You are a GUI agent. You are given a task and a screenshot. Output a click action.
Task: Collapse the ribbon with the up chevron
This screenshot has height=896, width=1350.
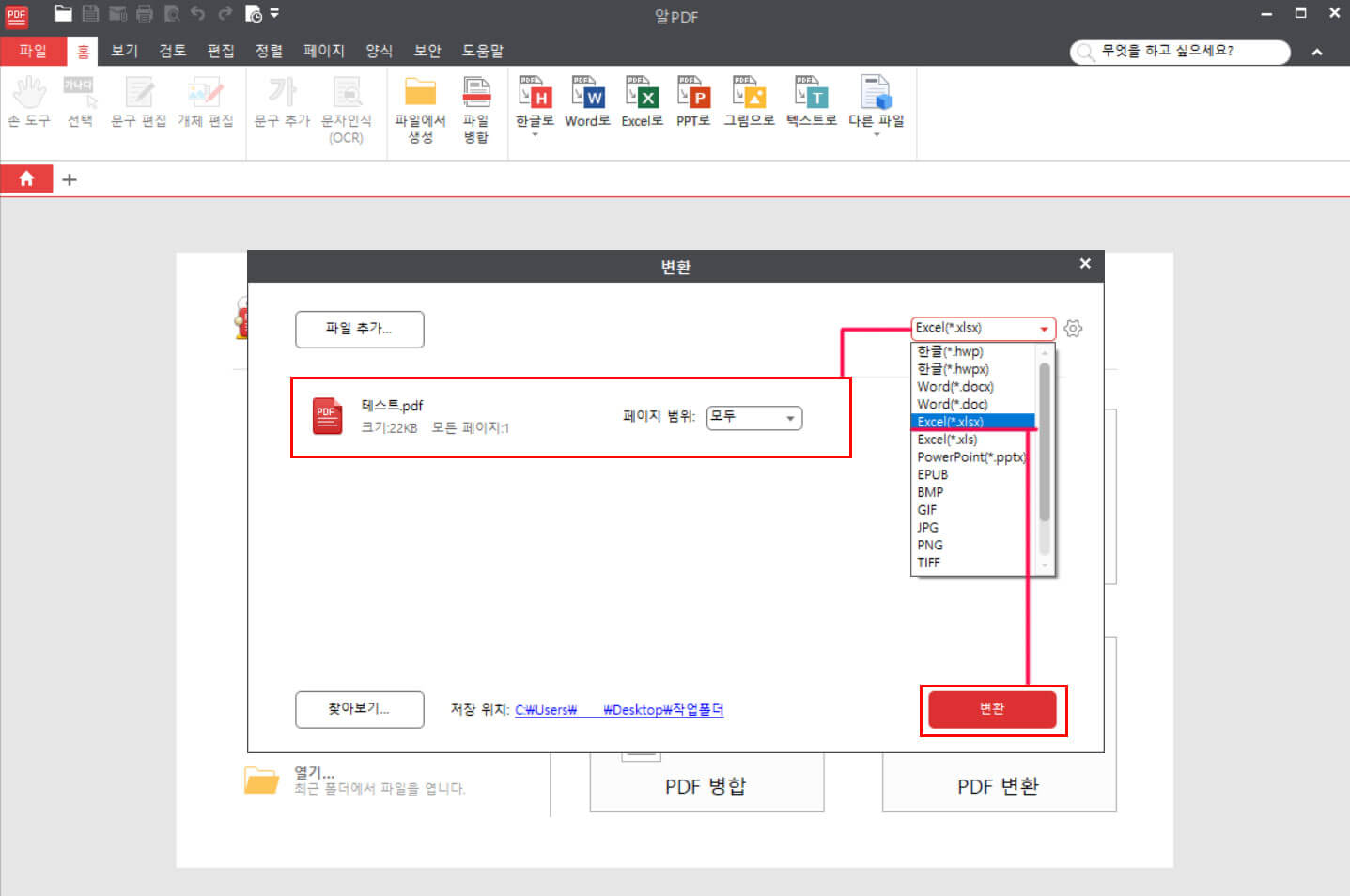tap(1317, 53)
